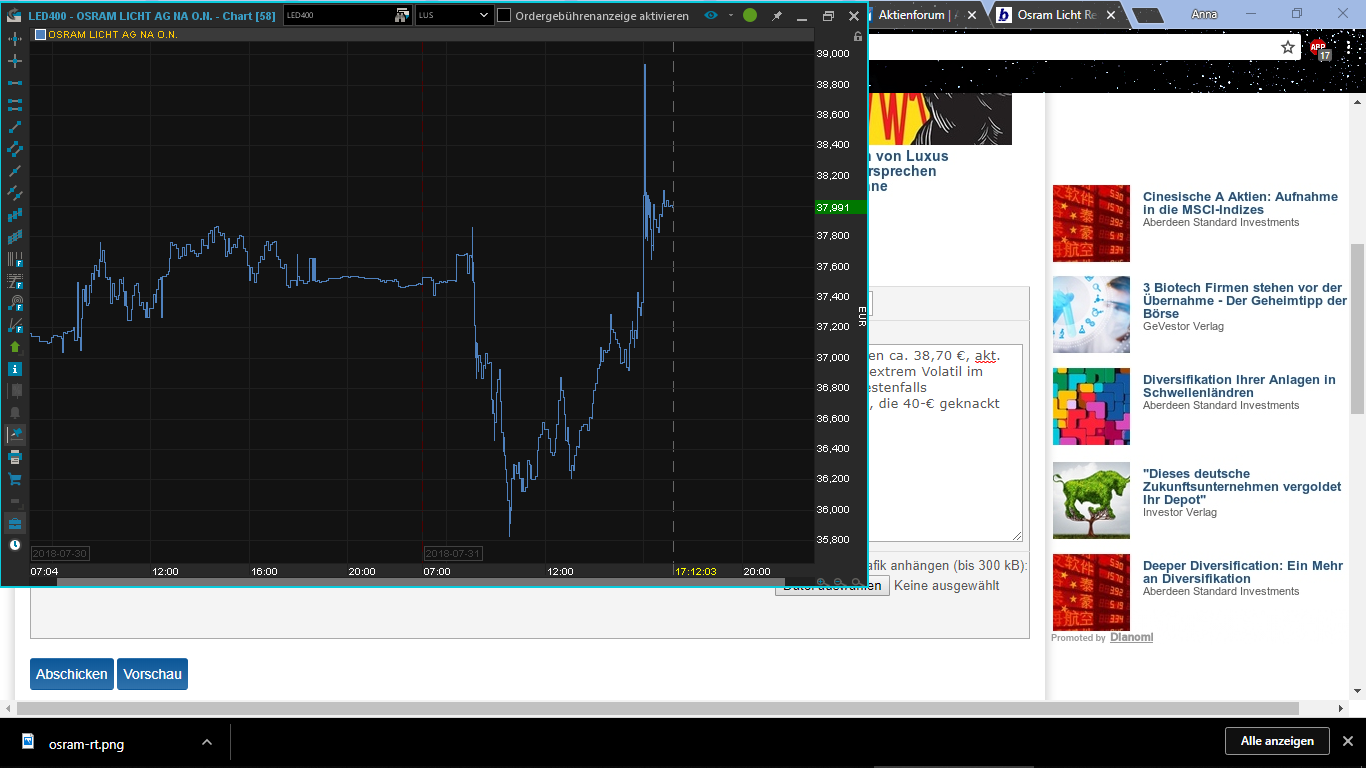Open the LUS exchange dropdown
1366x768 pixels.
pos(454,15)
